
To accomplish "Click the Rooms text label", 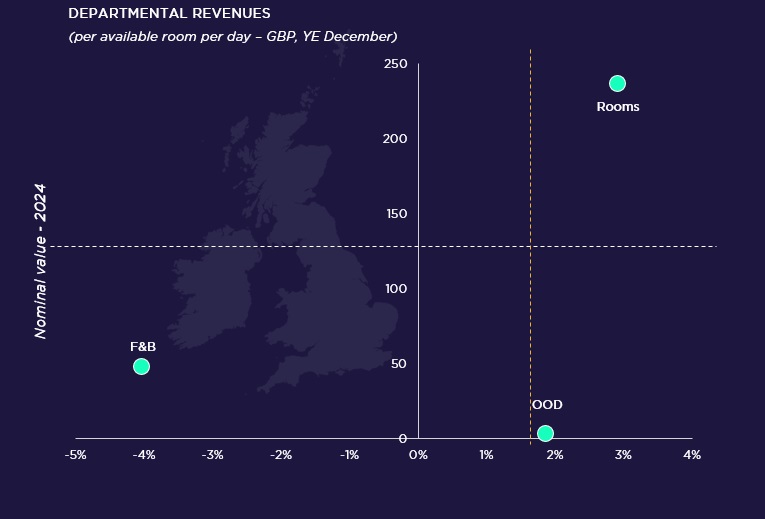I will (x=617, y=107).
